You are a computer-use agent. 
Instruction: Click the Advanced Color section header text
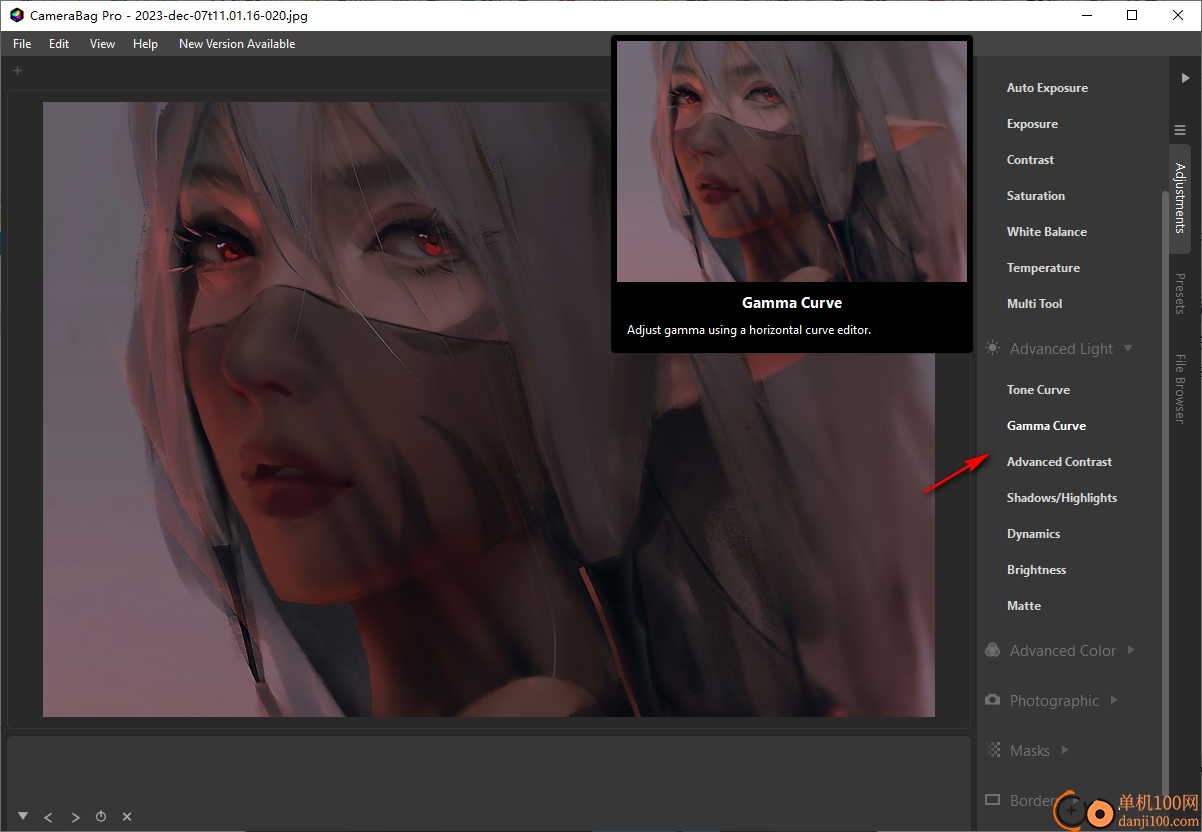pyautogui.click(x=1063, y=651)
